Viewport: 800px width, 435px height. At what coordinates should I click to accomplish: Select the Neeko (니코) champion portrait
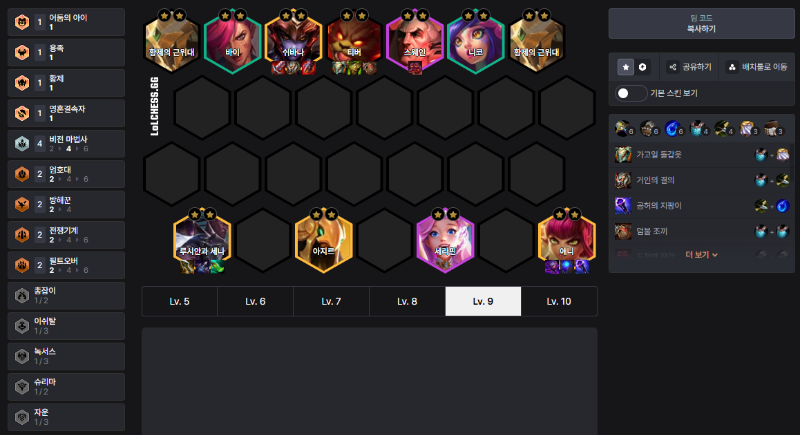point(476,43)
